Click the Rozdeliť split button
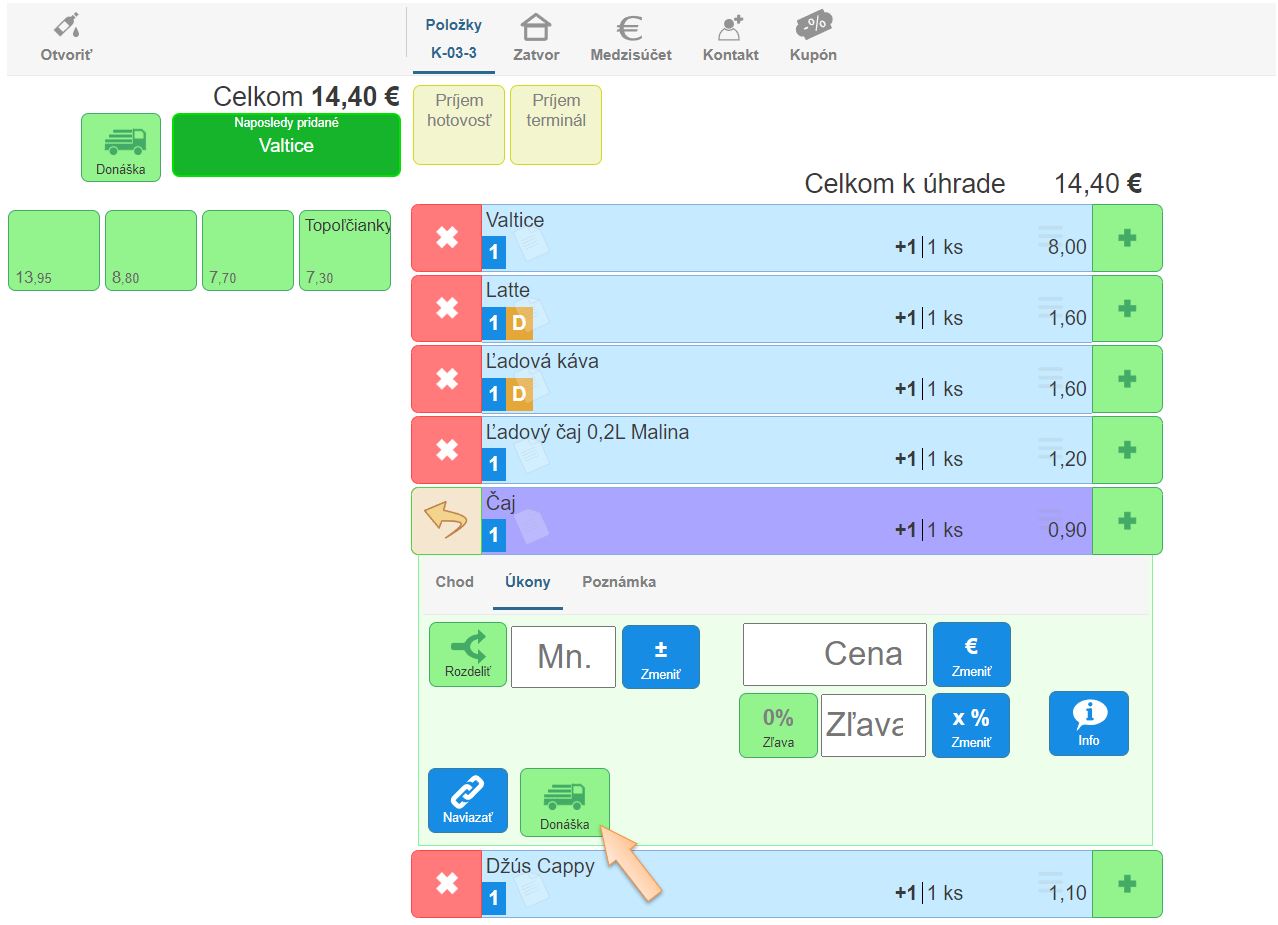 pos(468,654)
